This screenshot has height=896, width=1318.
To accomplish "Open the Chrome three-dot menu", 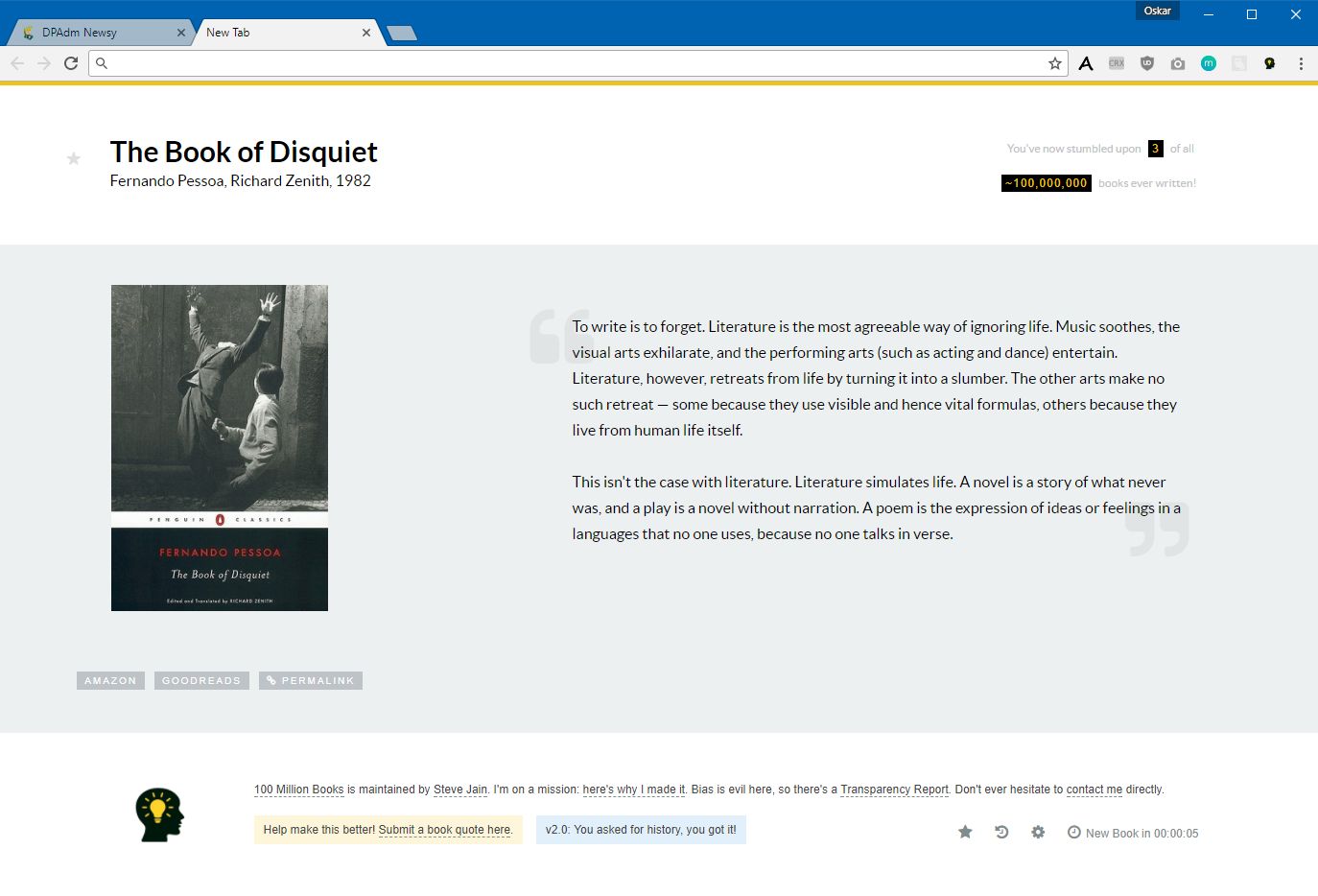I will [1301, 63].
